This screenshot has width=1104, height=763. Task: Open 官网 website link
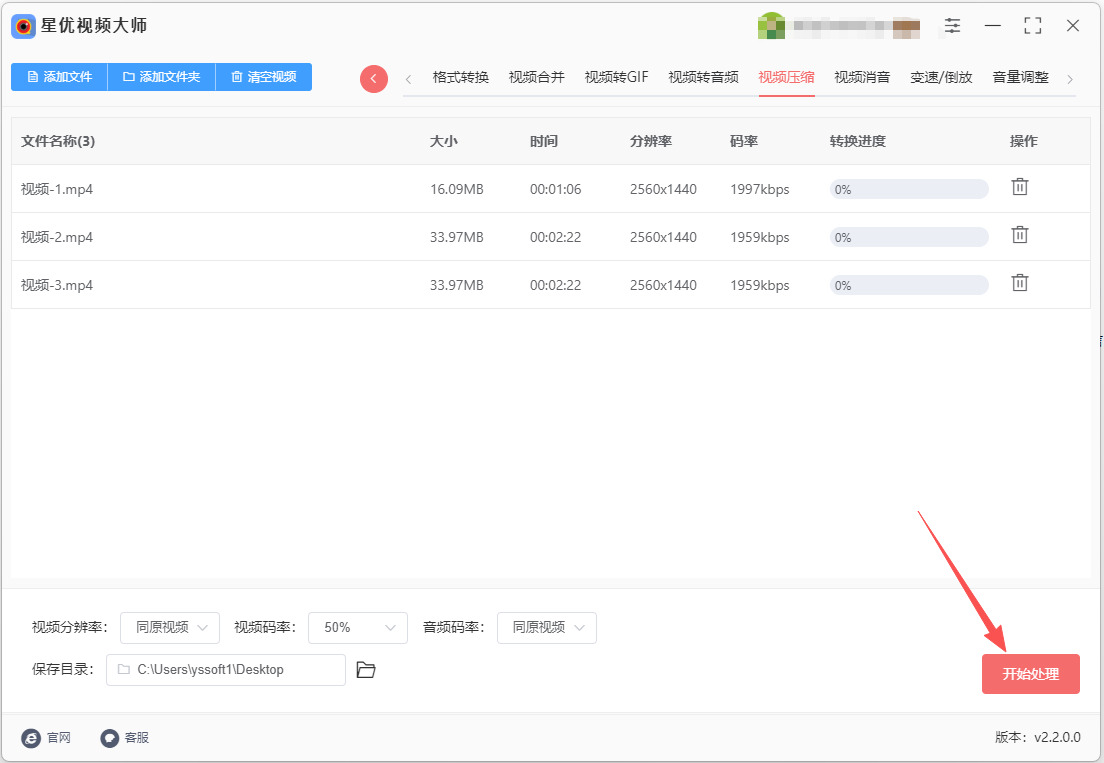[46, 738]
